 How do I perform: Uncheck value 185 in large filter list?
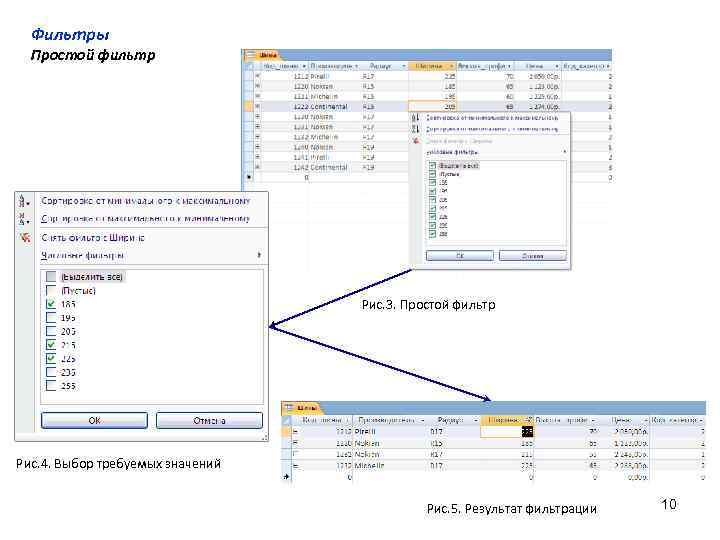click(x=51, y=304)
